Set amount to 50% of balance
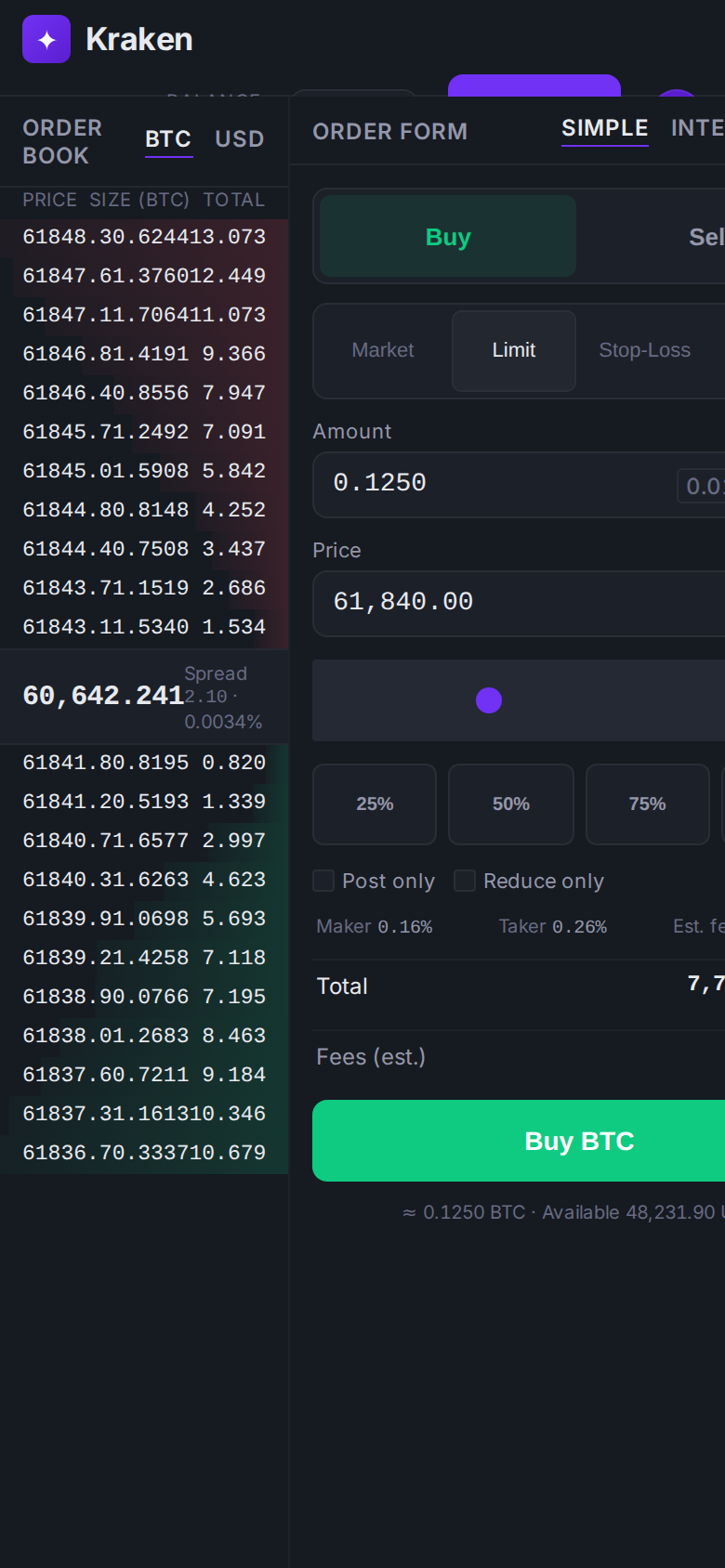Screen dimensions: 725x1568 pyautogui.click(x=511, y=804)
